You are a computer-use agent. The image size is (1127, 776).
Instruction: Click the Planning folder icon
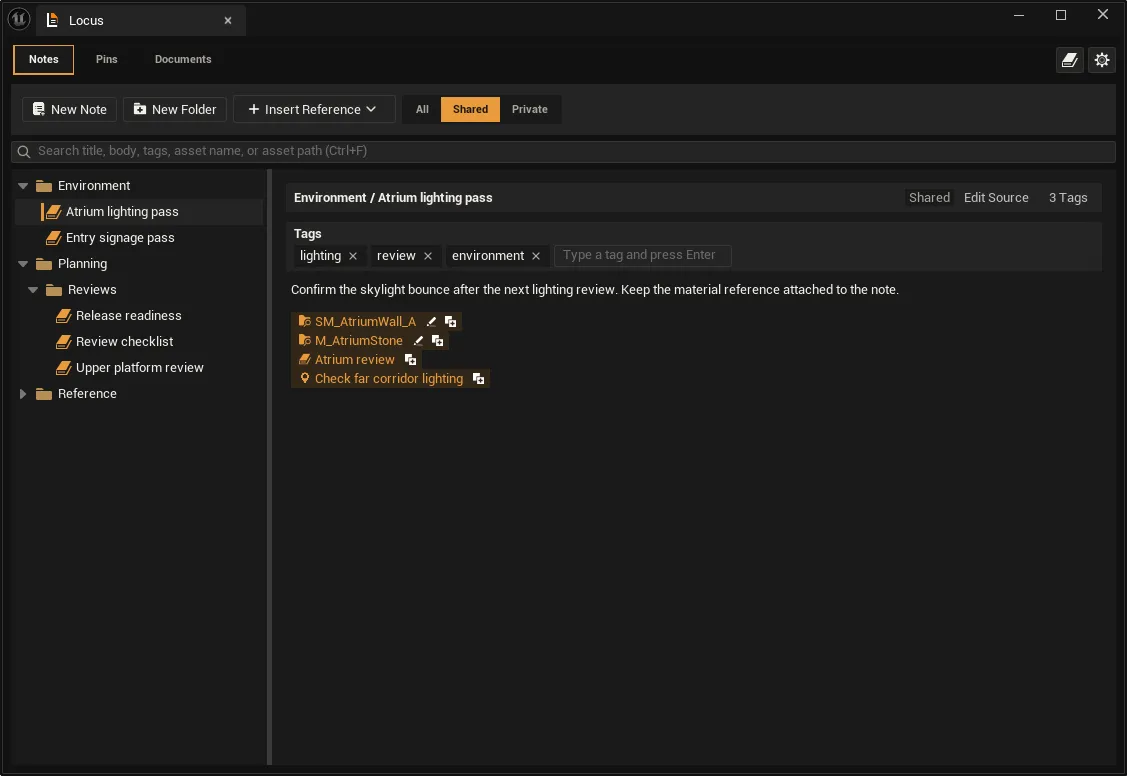[x=44, y=264]
